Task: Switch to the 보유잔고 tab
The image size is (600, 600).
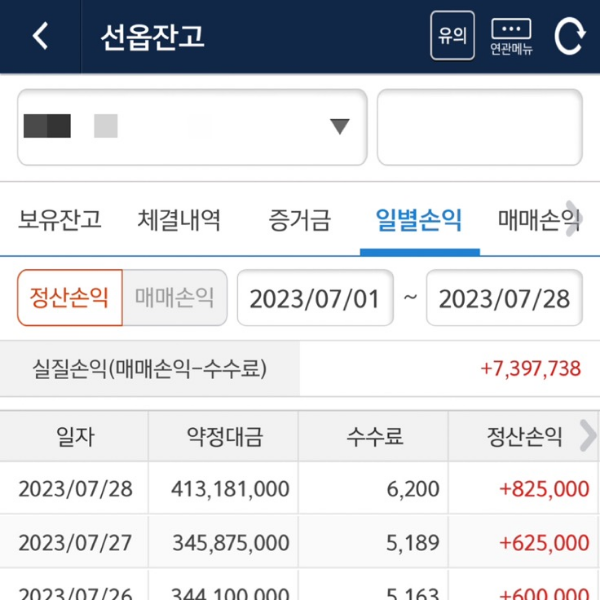Action: coord(60,219)
